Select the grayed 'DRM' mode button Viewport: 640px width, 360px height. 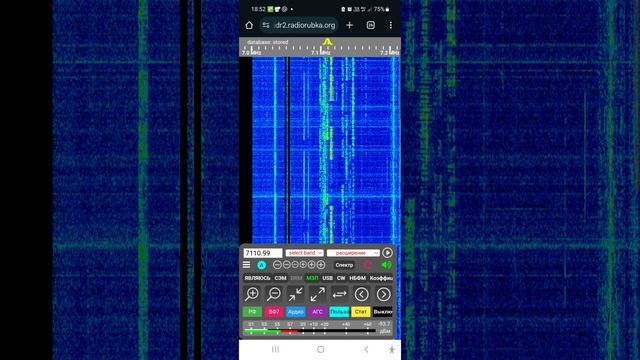[x=296, y=278]
